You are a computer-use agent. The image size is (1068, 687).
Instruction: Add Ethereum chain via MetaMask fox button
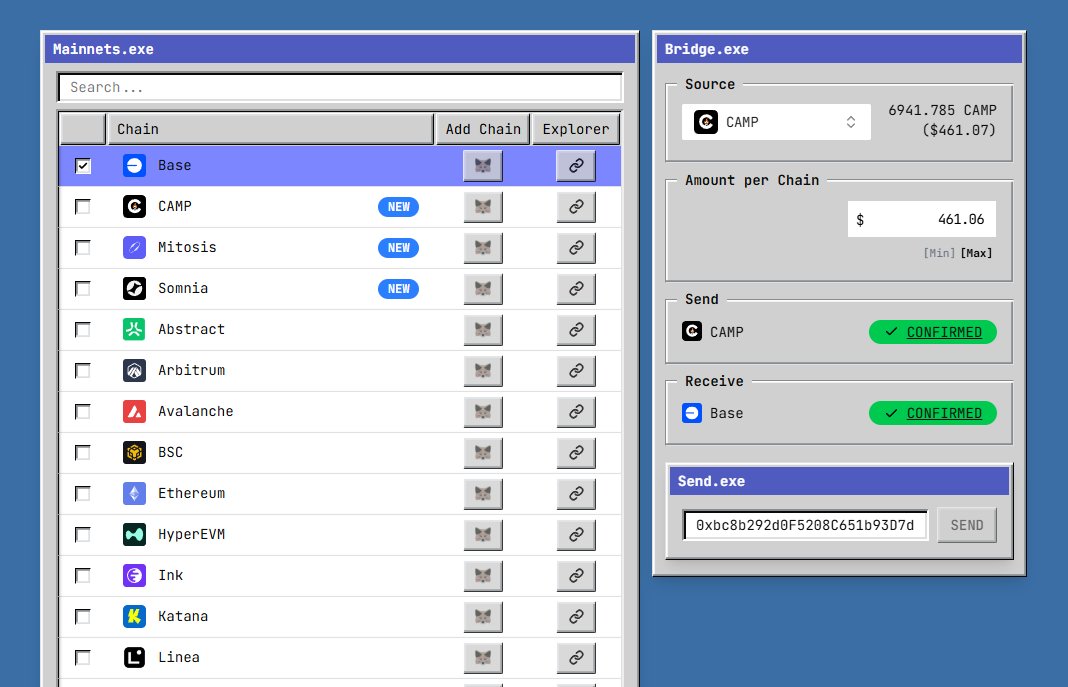(x=483, y=494)
